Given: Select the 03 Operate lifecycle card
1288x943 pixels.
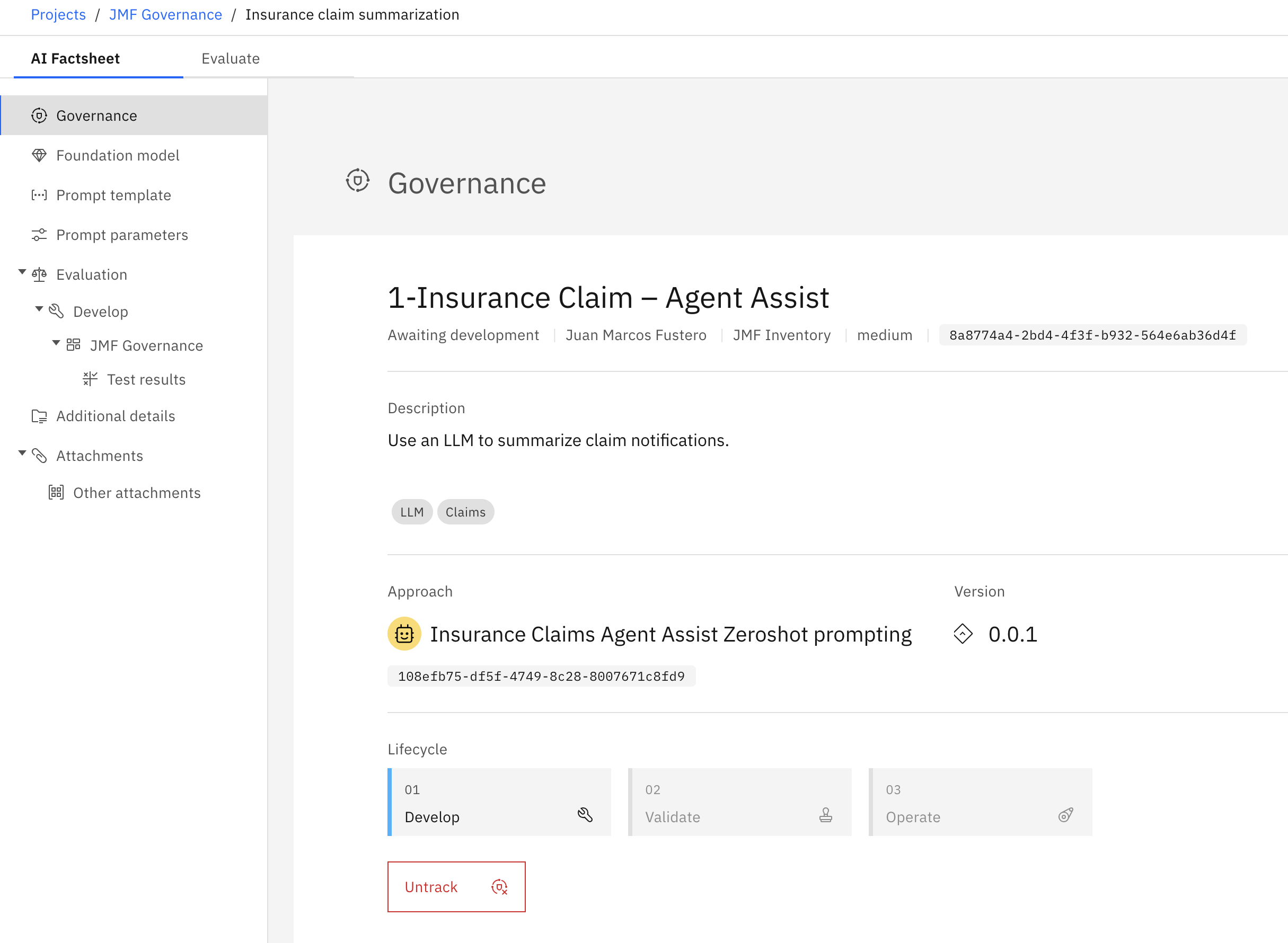Looking at the screenshot, I should 981,802.
